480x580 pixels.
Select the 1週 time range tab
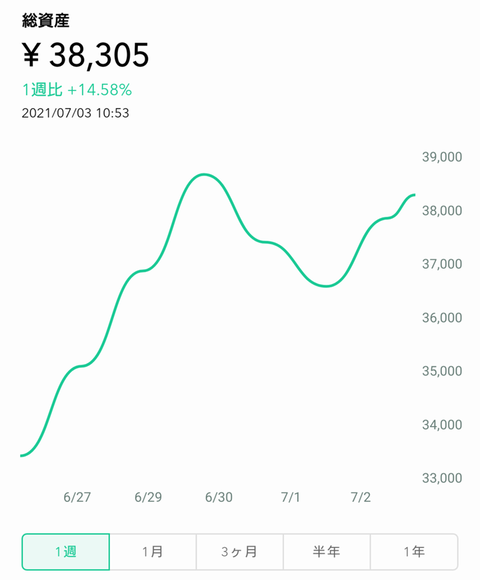pos(66,552)
